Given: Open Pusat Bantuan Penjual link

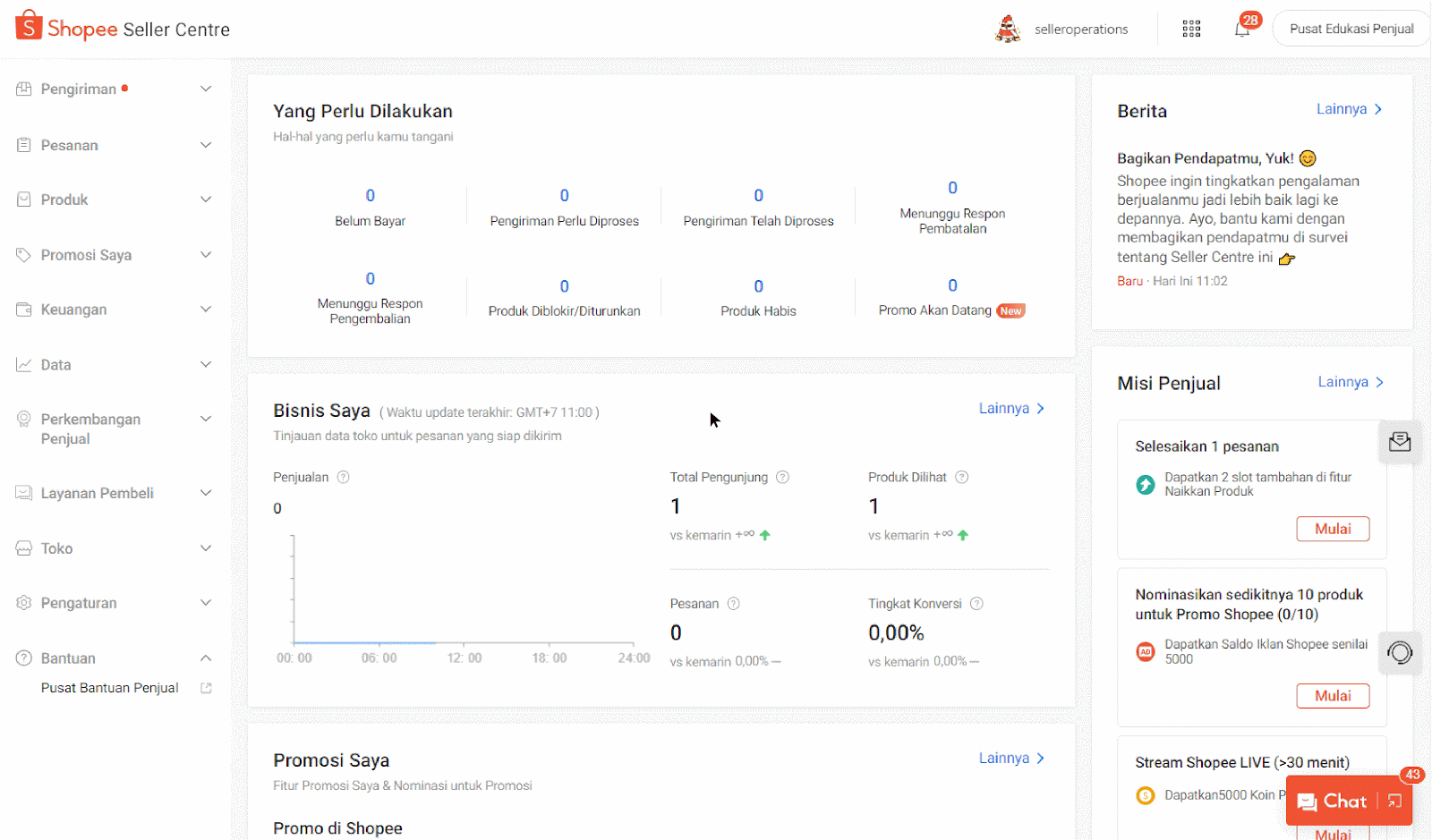Looking at the screenshot, I should tap(110, 688).
